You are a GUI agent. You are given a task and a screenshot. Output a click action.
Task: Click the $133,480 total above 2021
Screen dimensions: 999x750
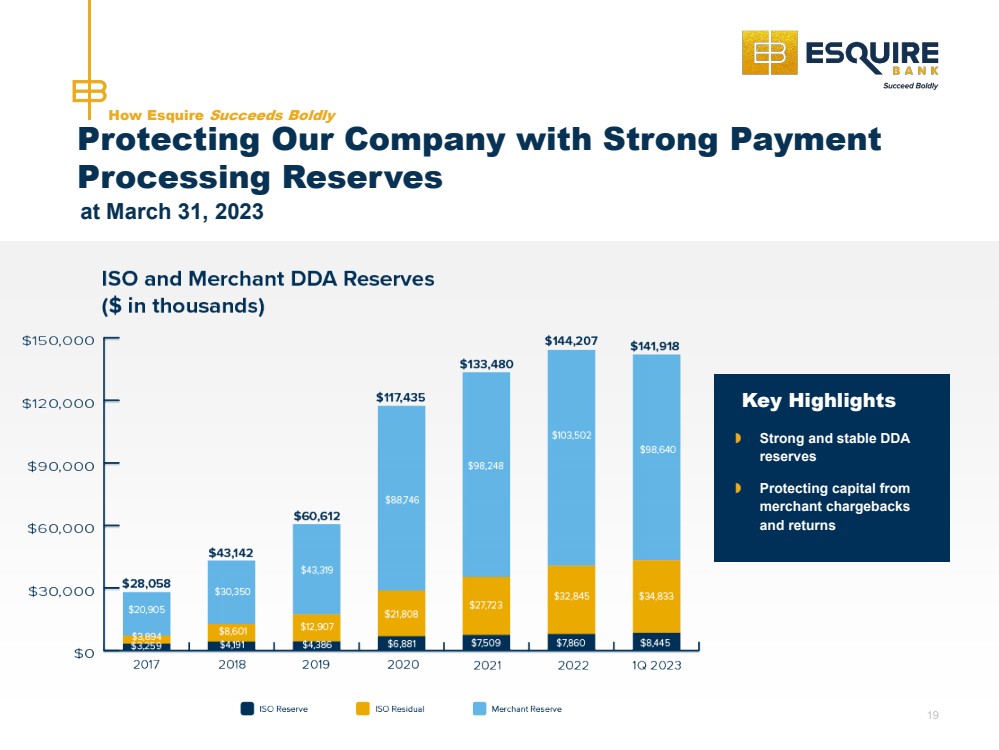(x=486, y=364)
